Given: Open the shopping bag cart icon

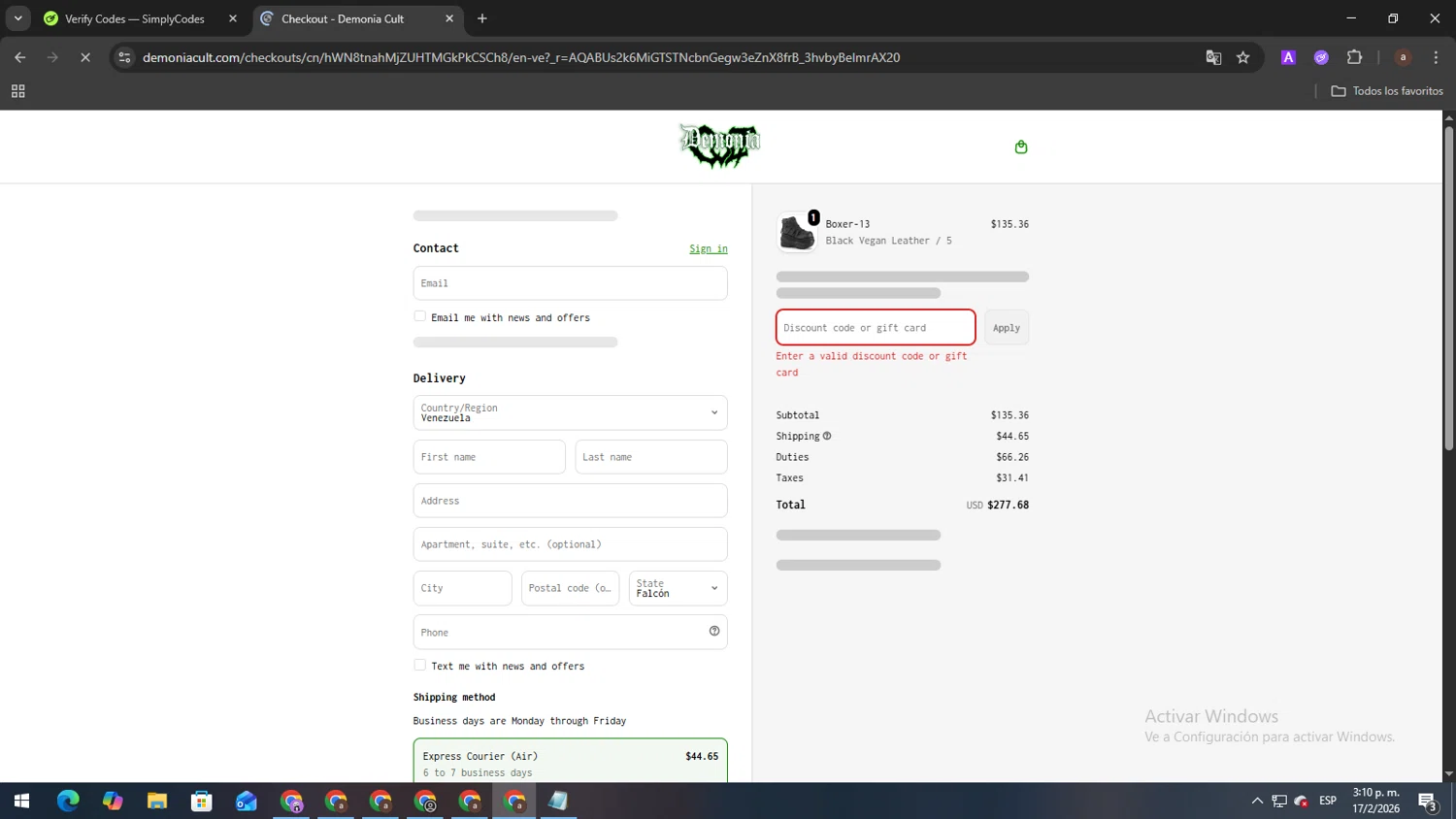Looking at the screenshot, I should 1021,147.
